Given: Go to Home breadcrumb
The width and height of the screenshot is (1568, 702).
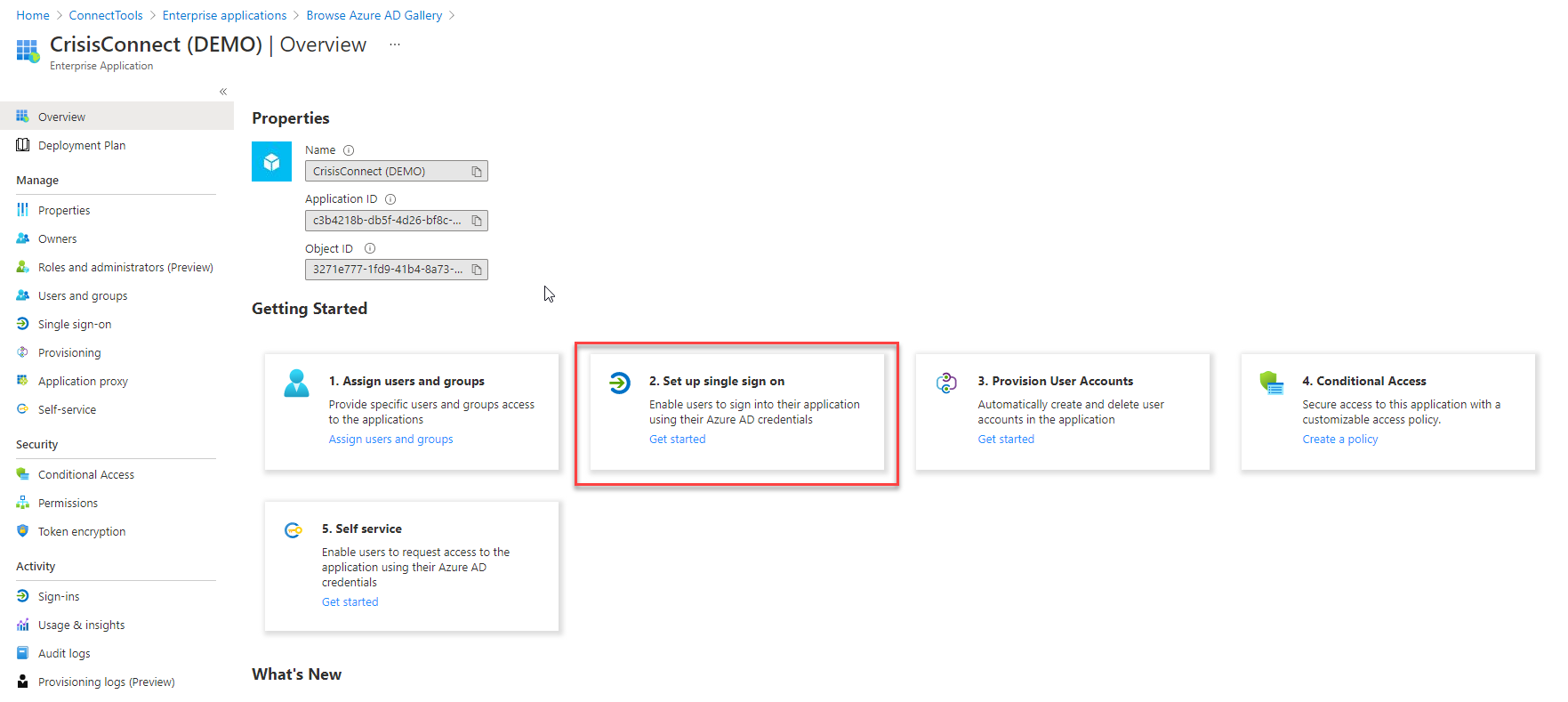Looking at the screenshot, I should coord(33,15).
